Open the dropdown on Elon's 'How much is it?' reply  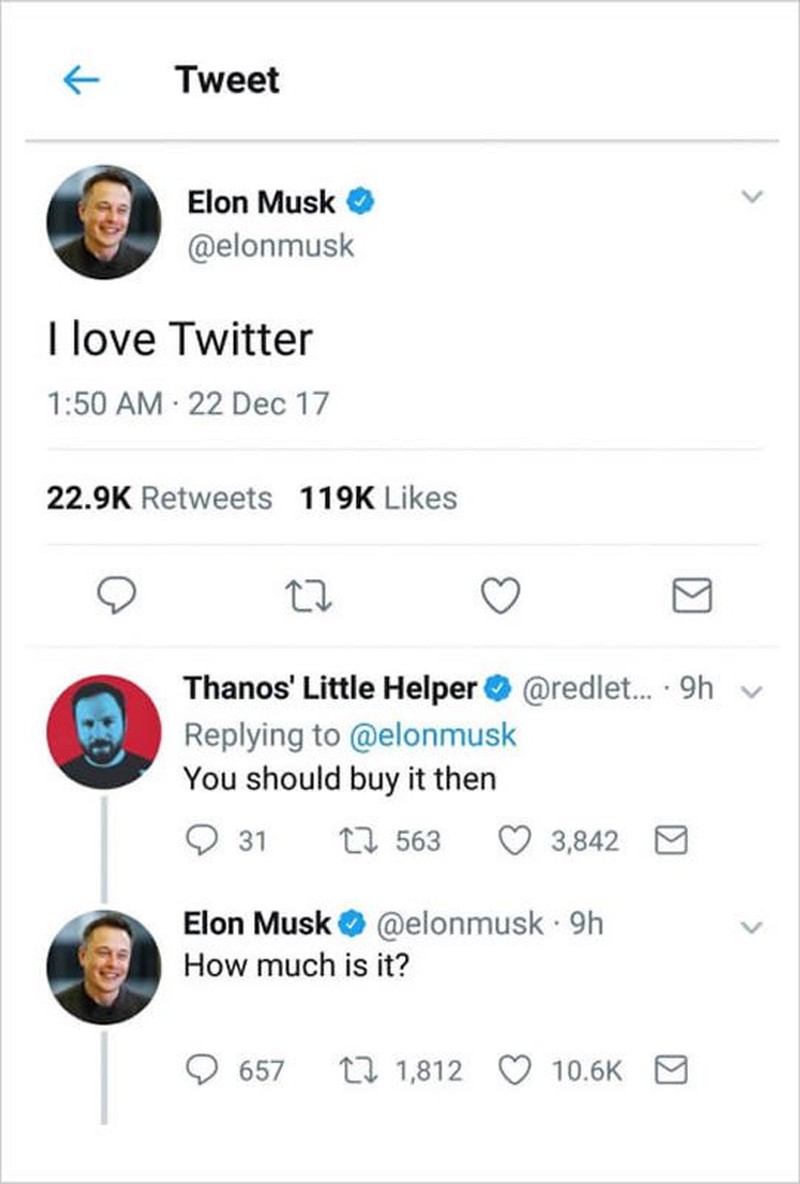(x=753, y=926)
